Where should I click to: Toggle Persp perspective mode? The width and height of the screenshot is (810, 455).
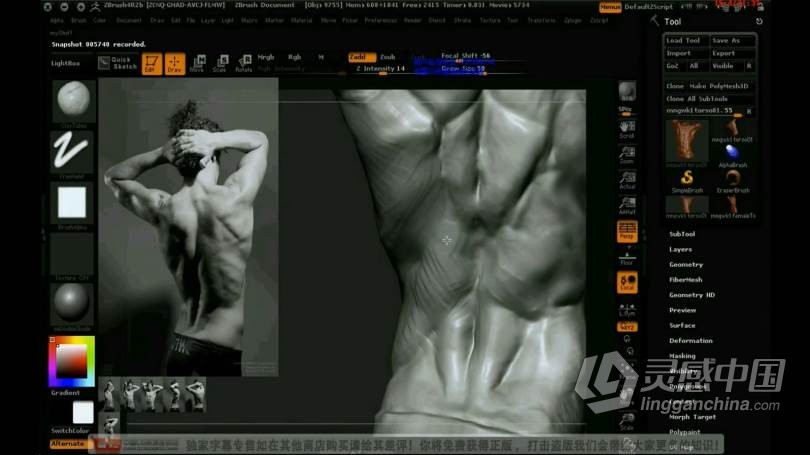[x=627, y=231]
